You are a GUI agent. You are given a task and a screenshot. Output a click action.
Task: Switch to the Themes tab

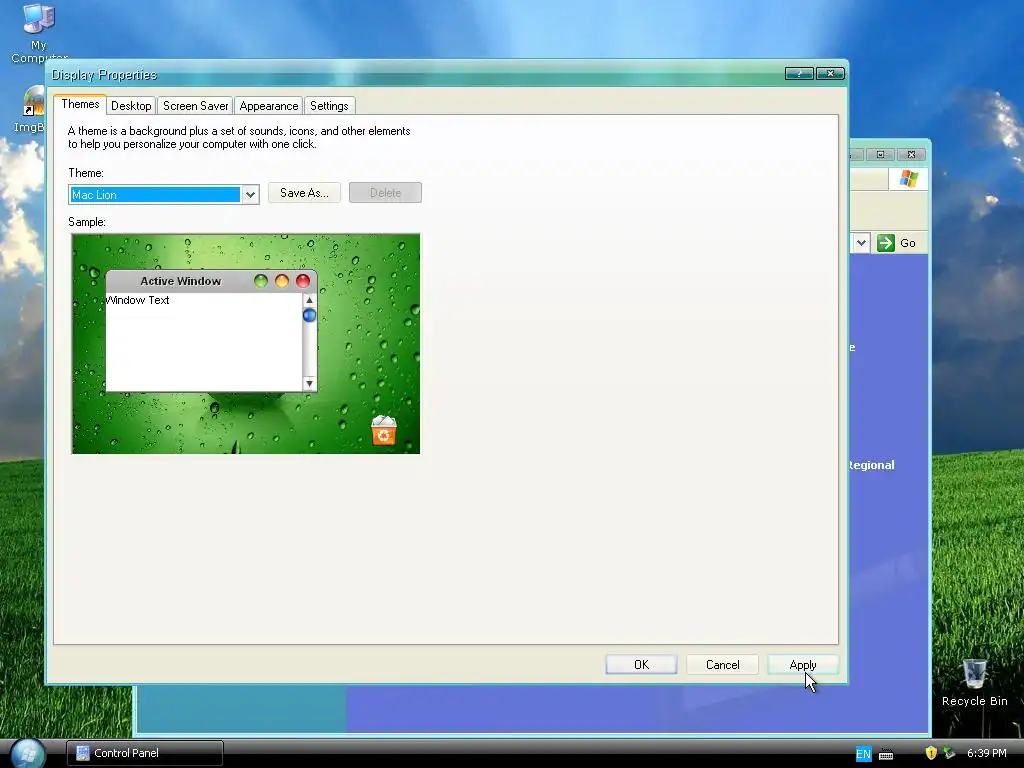tap(80, 104)
